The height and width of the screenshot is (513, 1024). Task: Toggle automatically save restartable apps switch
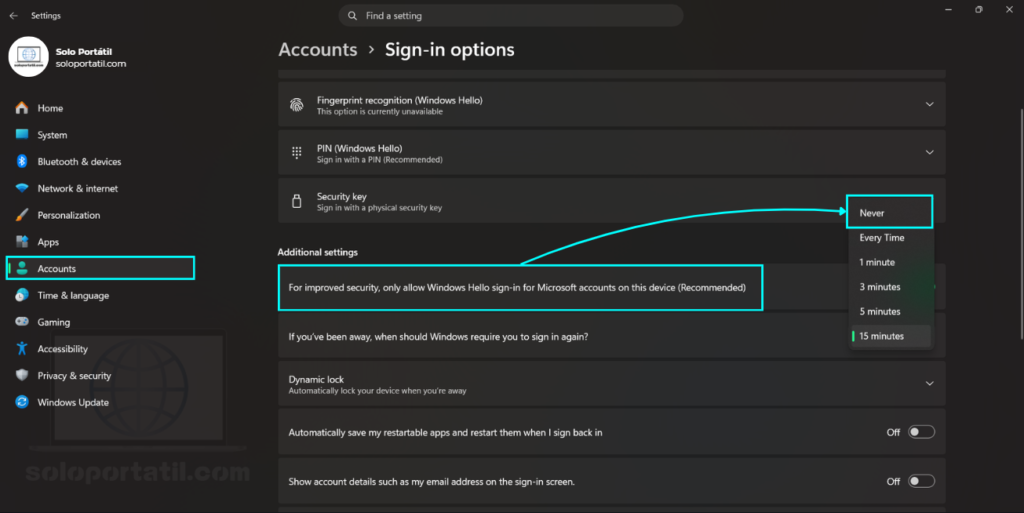pyautogui.click(x=921, y=432)
